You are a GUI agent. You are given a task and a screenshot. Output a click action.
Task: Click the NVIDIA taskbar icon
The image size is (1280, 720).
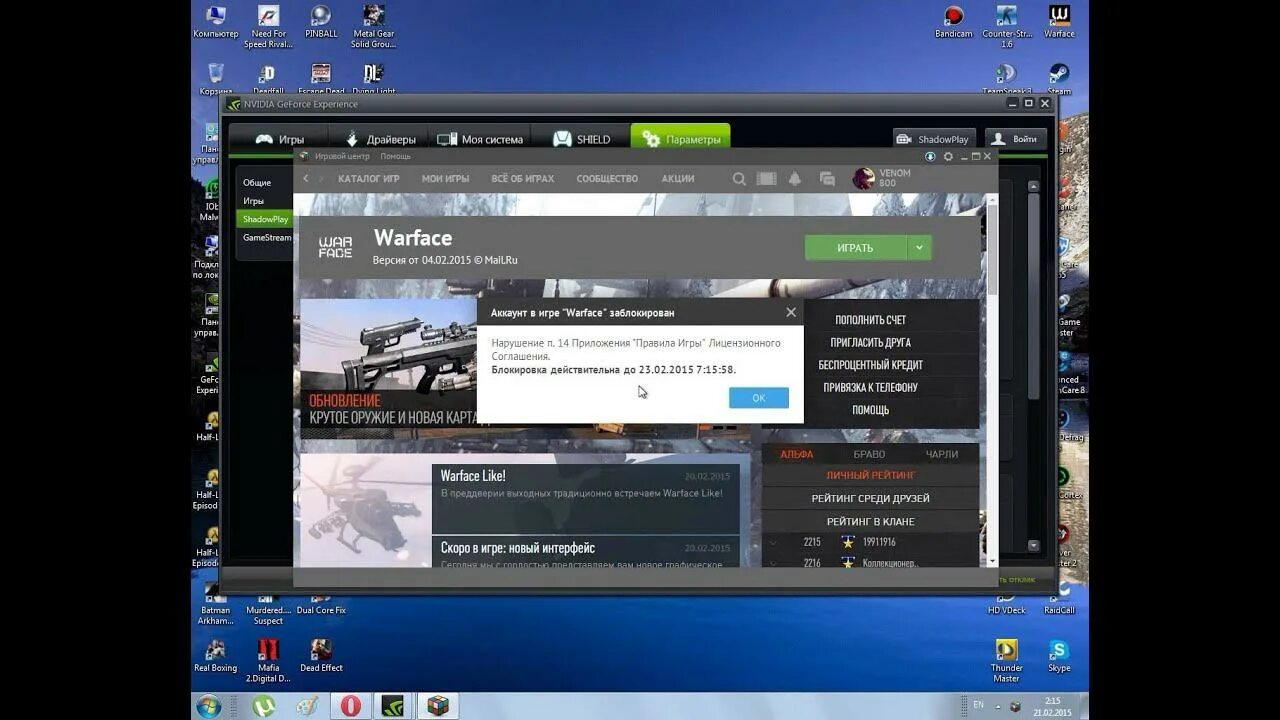394,705
